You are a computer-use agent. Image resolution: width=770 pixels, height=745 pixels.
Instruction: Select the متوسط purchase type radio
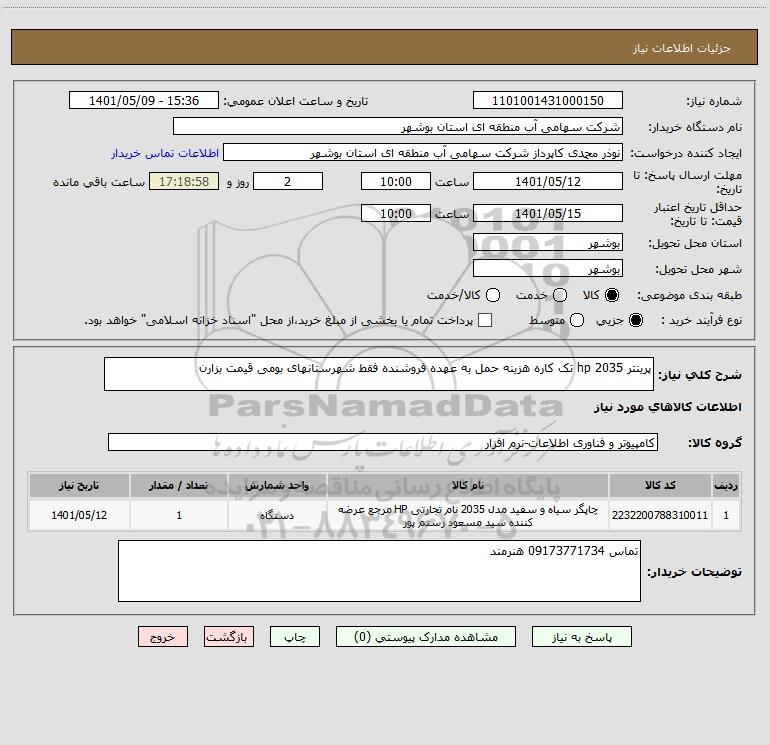point(577,320)
